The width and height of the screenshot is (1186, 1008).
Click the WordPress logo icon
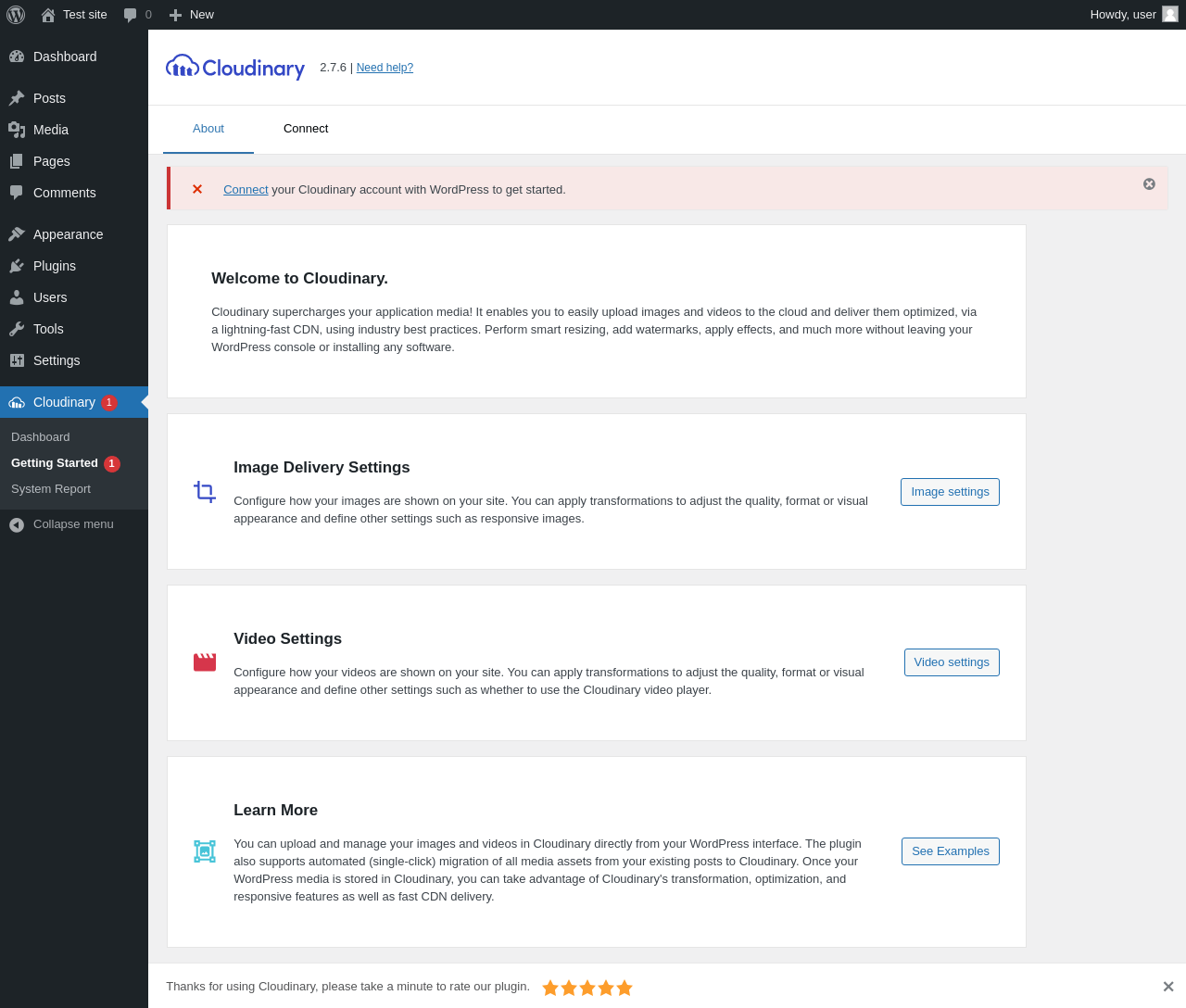point(16,15)
